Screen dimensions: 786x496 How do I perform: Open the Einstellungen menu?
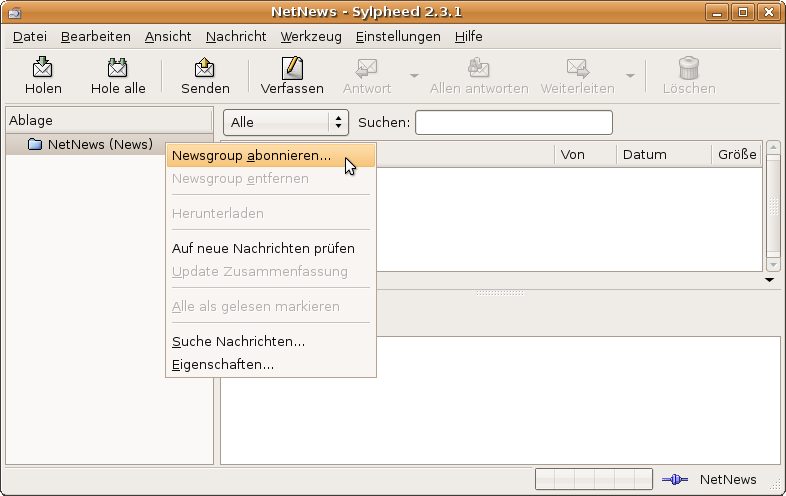click(398, 37)
